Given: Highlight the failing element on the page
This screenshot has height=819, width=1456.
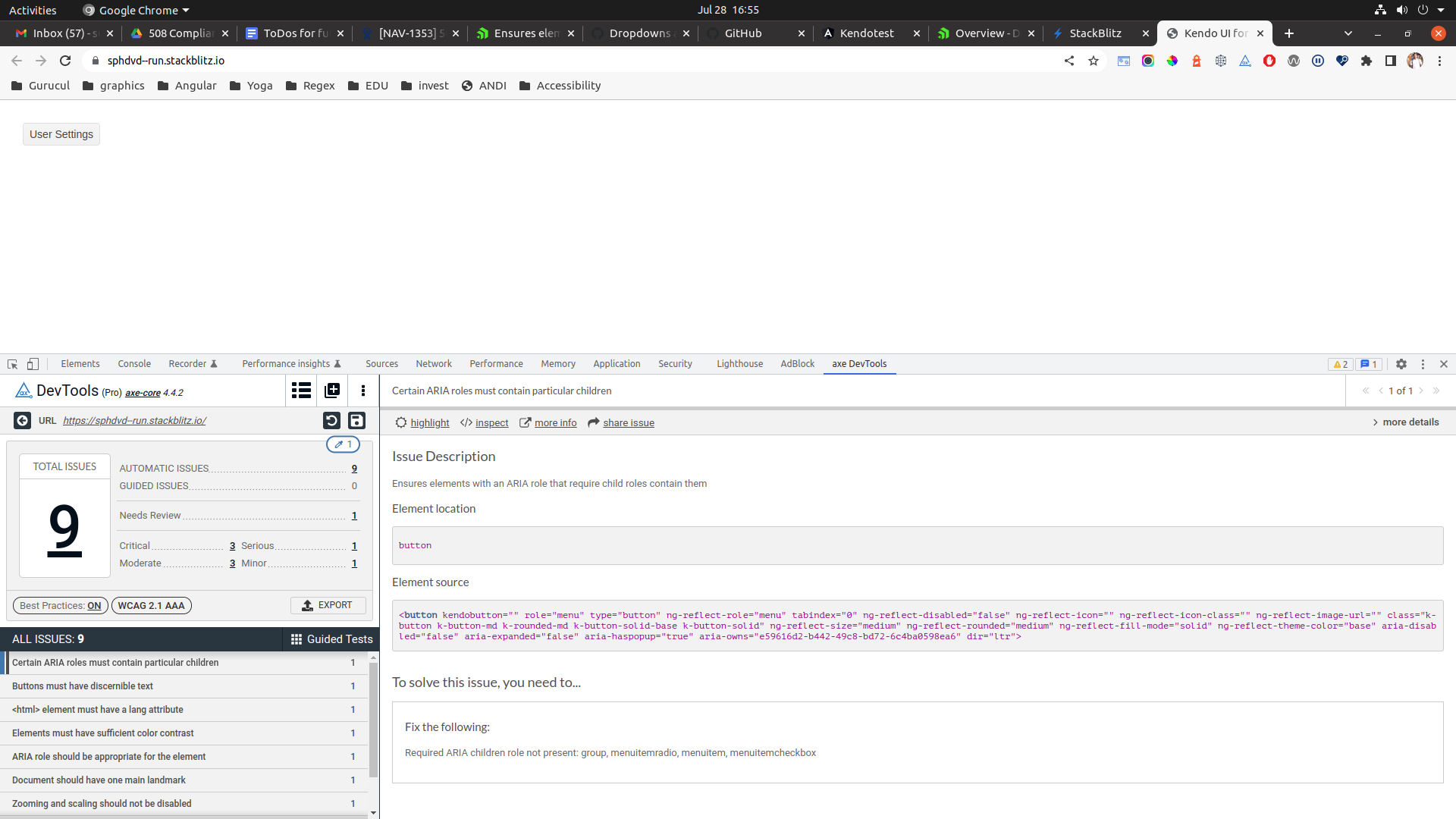Looking at the screenshot, I should pyautogui.click(x=428, y=422).
